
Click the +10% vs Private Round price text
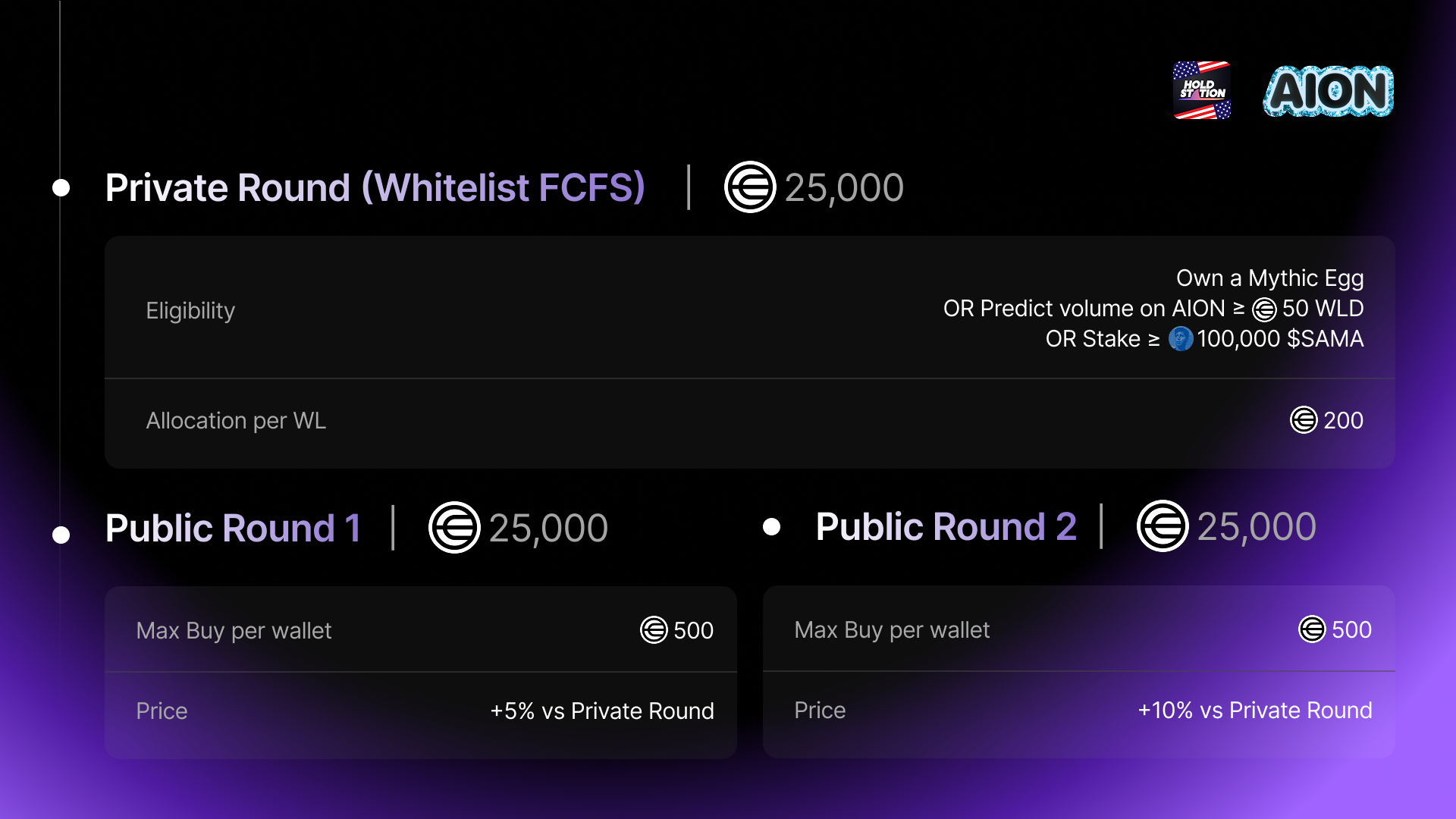coord(1255,710)
